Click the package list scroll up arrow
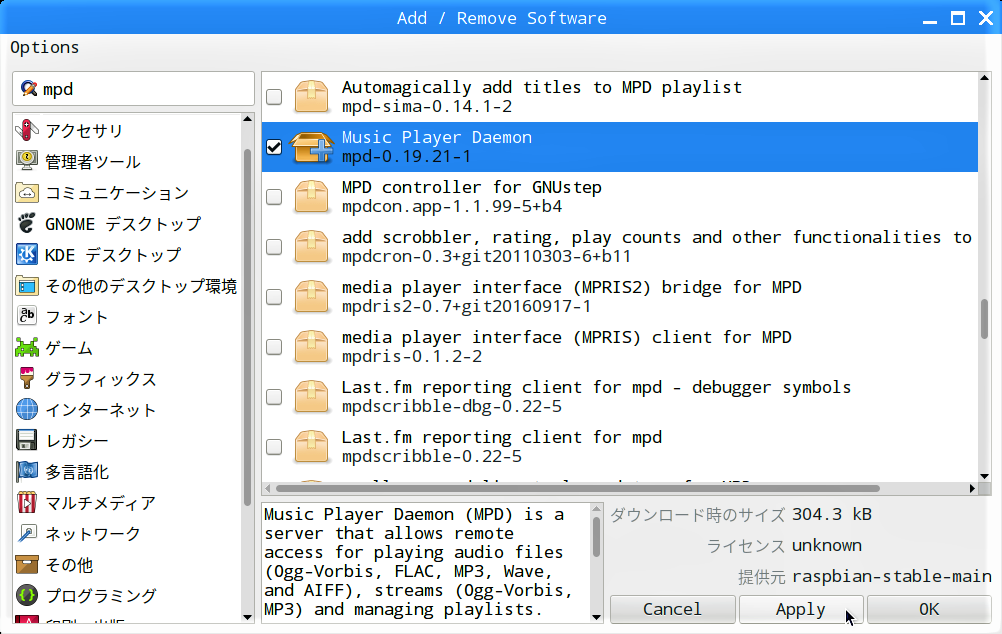Image resolution: width=1002 pixels, height=634 pixels. pyautogui.click(x=984, y=78)
